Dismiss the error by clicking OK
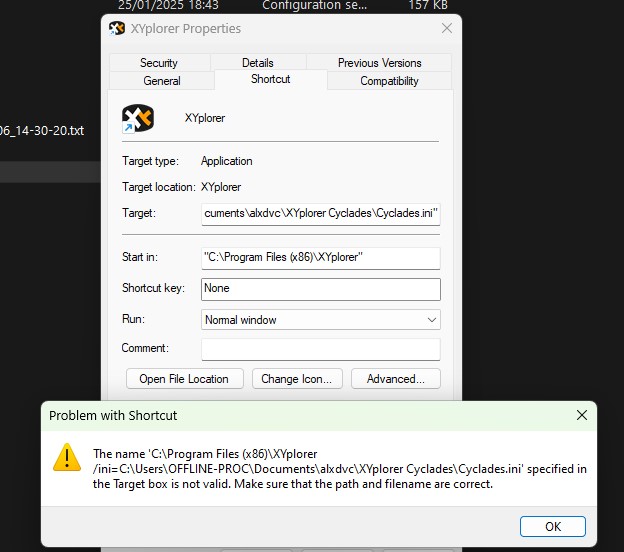The height and width of the screenshot is (552, 624). pyautogui.click(x=553, y=526)
